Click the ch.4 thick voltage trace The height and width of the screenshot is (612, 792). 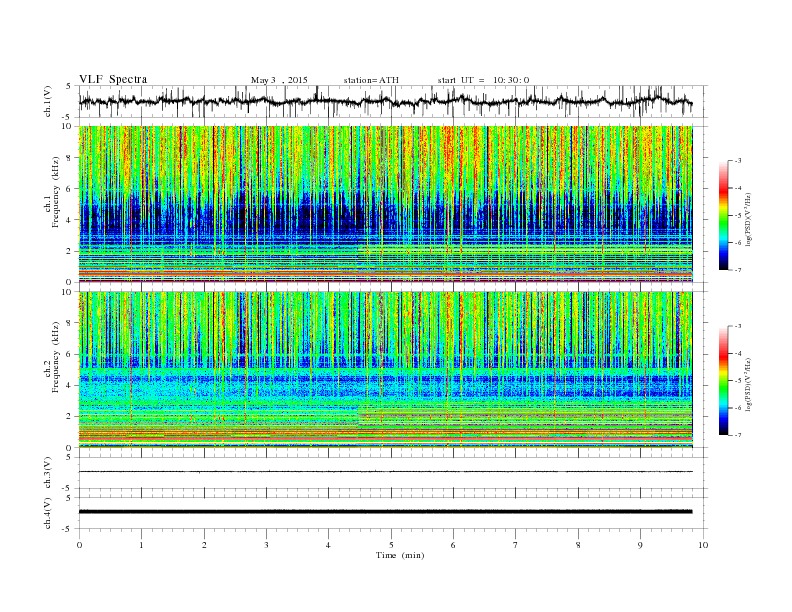(385, 512)
